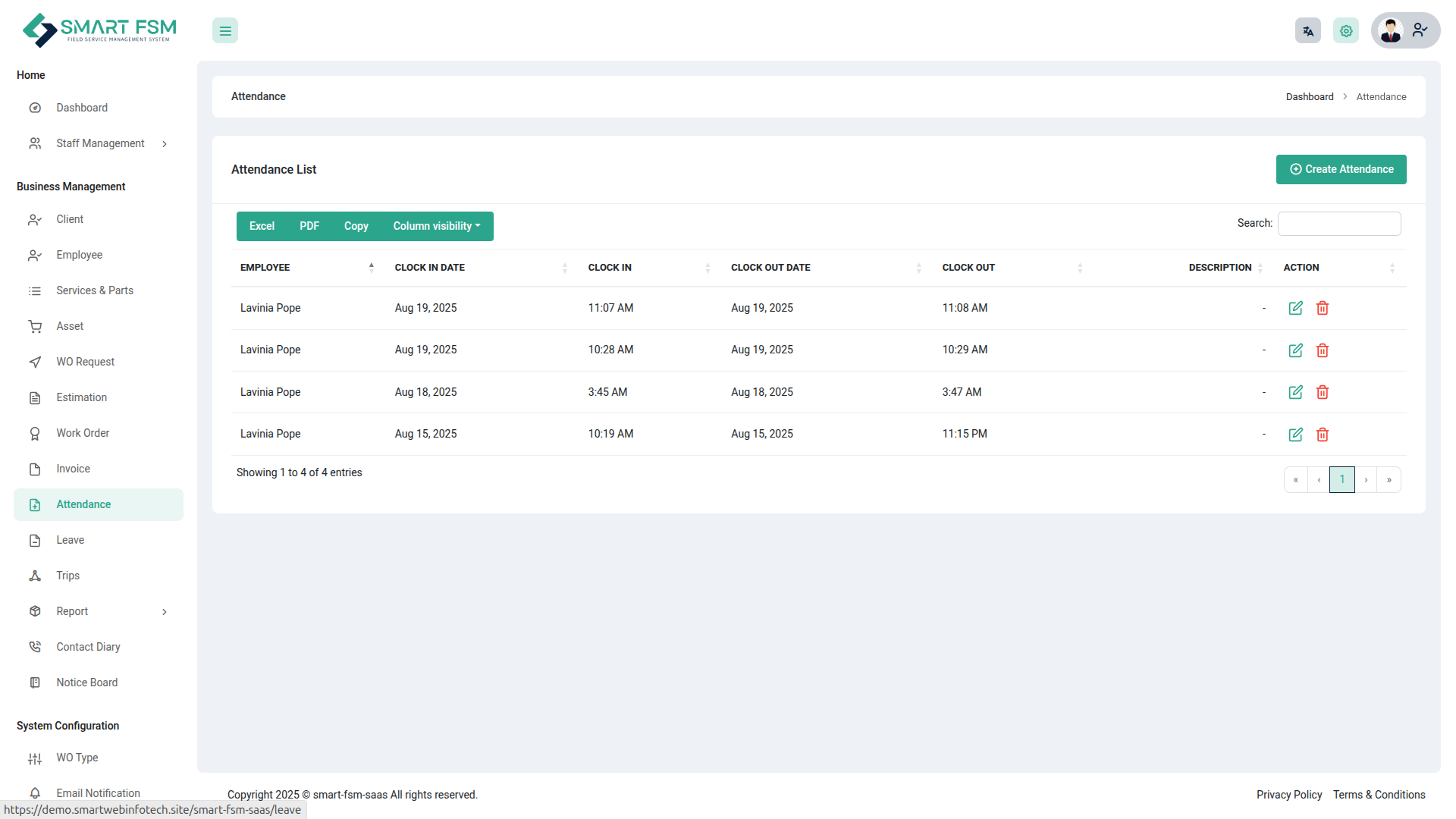The image size is (1456, 819).
Task: Toggle the sidebar hamburger button
Action: 225,31
